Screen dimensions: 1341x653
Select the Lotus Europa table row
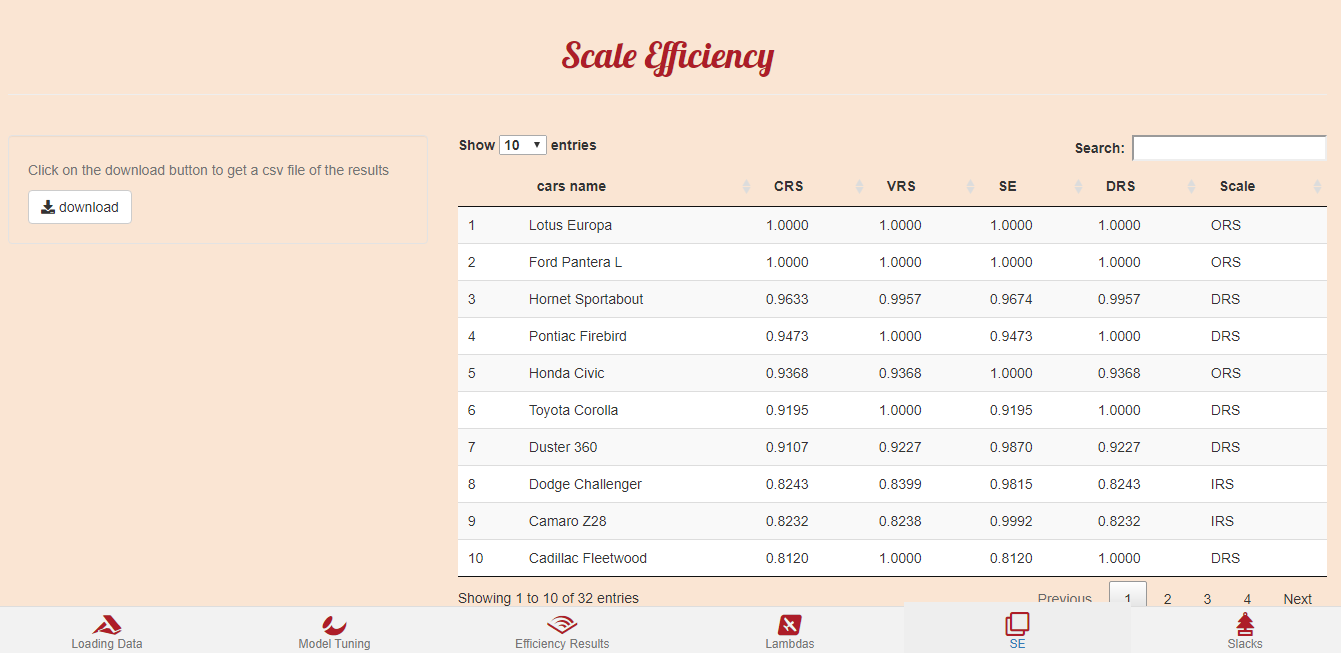[x=570, y=225]
